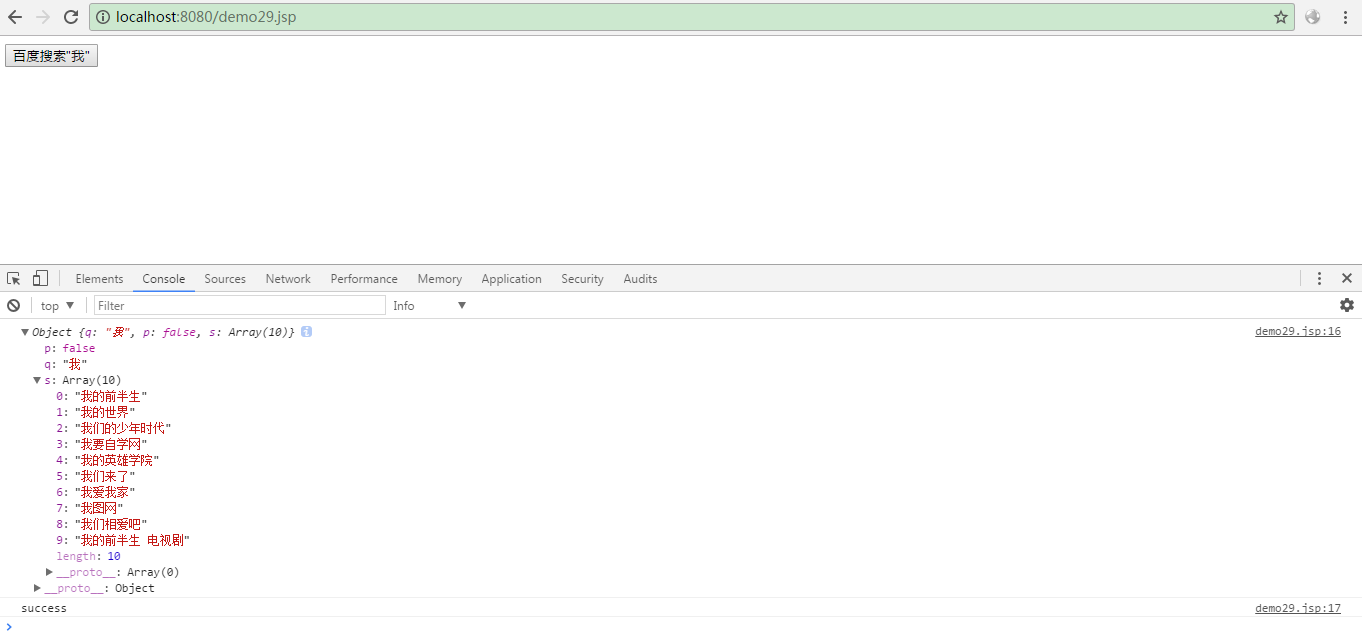Switch to the Network tab

pos(288,279)
